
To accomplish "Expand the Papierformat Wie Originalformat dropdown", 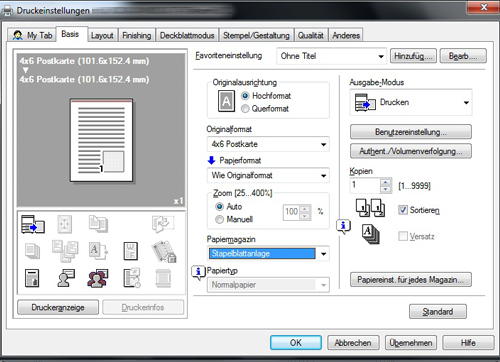I will [268, 176].
